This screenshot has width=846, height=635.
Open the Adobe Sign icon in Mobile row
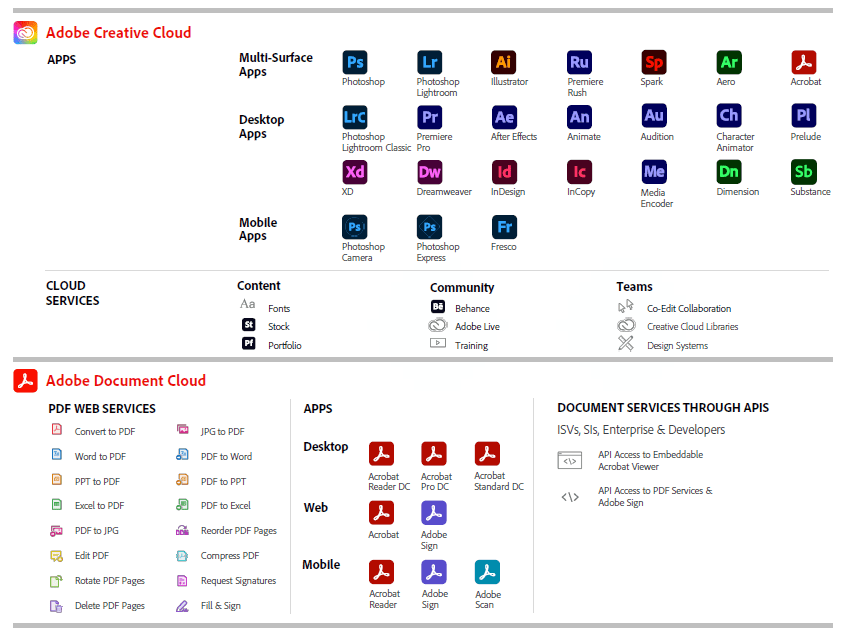tap(434, 572)
